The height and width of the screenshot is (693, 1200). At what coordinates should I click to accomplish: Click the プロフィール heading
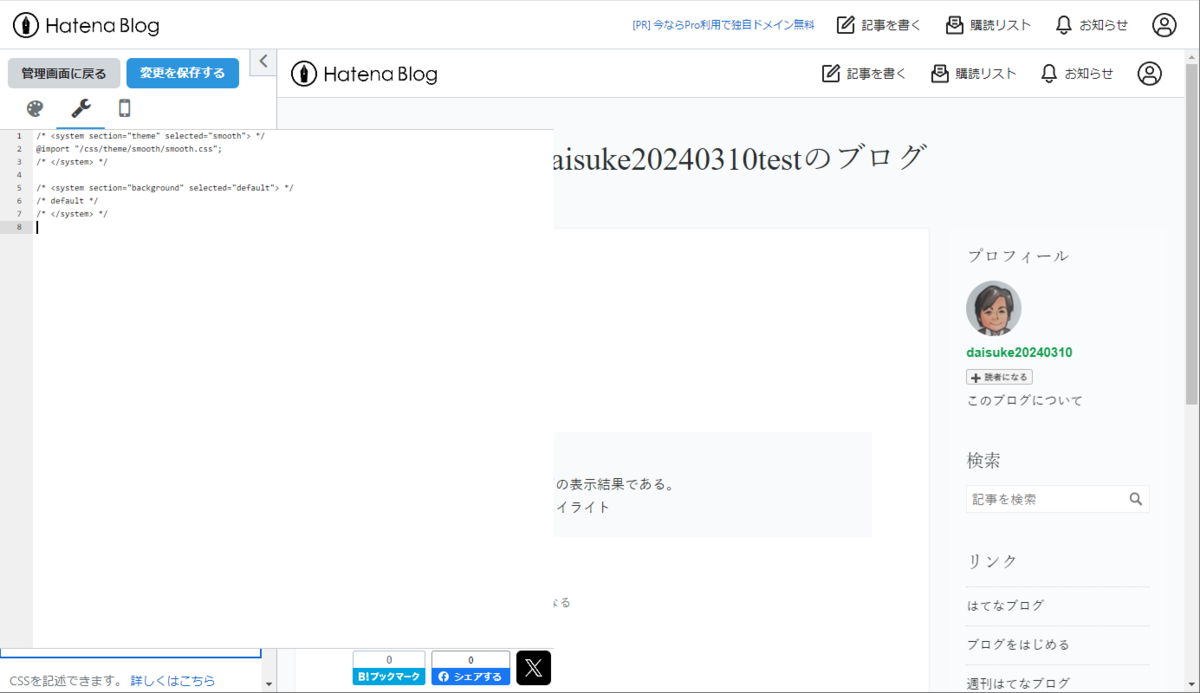(1018, 256)
